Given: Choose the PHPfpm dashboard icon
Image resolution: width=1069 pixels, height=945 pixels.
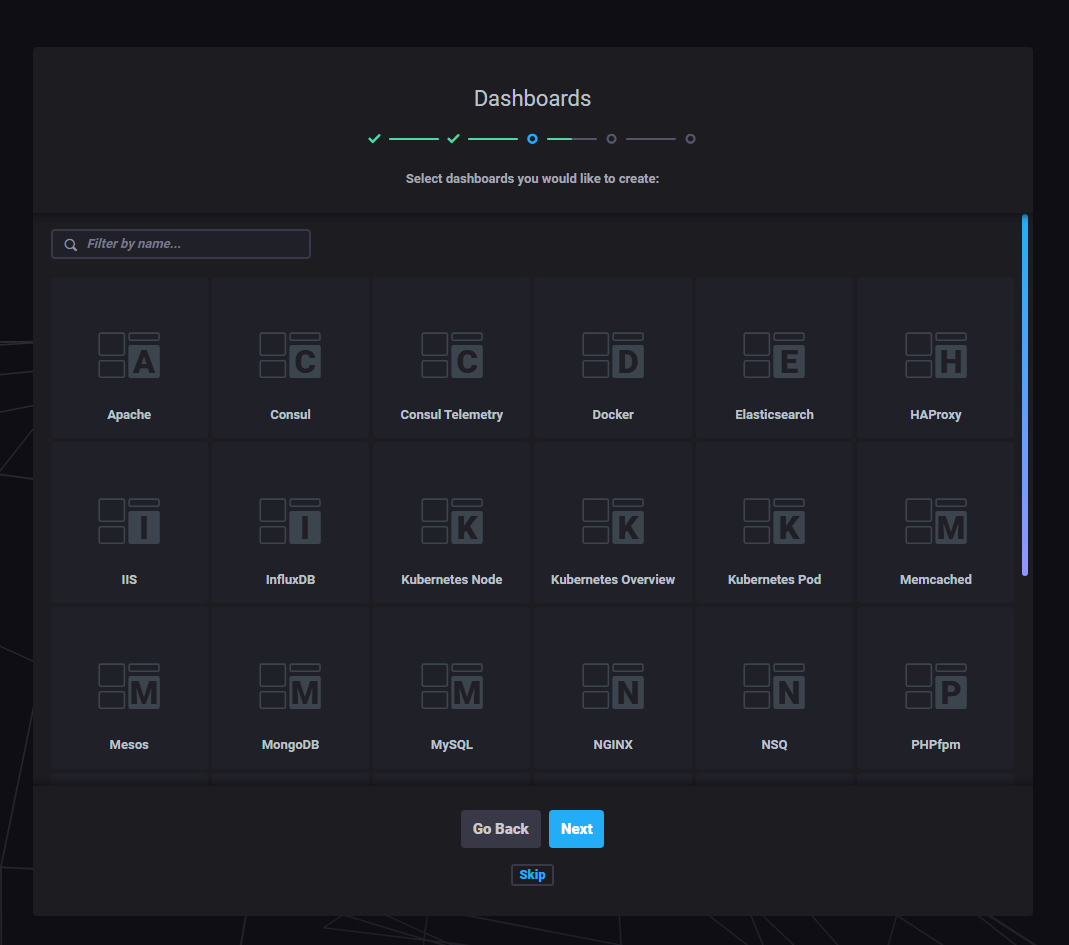Looking at the screenshot, I should [x=935, y=686].
